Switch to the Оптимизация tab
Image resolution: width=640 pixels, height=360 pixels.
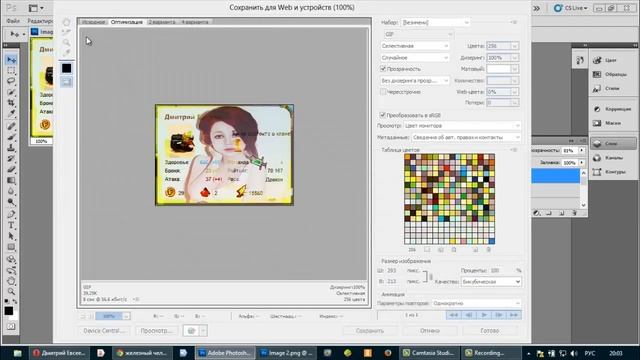127,22
